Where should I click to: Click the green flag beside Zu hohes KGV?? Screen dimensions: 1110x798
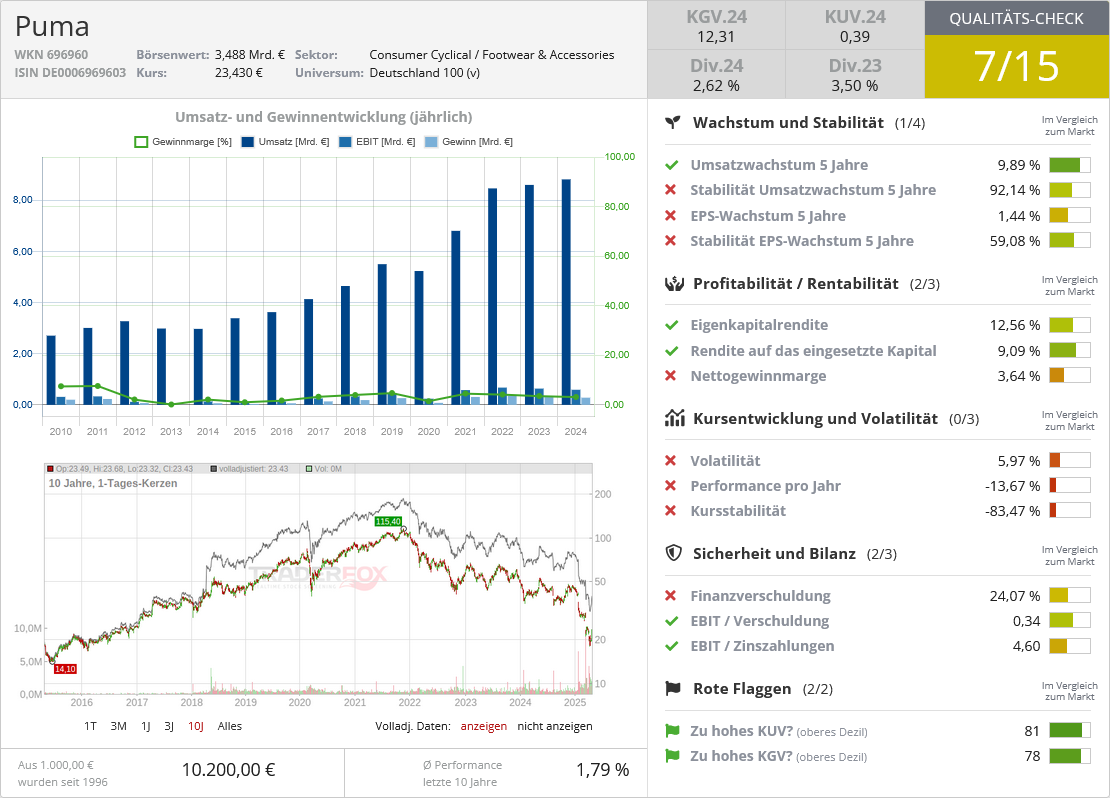click(672, 756)
